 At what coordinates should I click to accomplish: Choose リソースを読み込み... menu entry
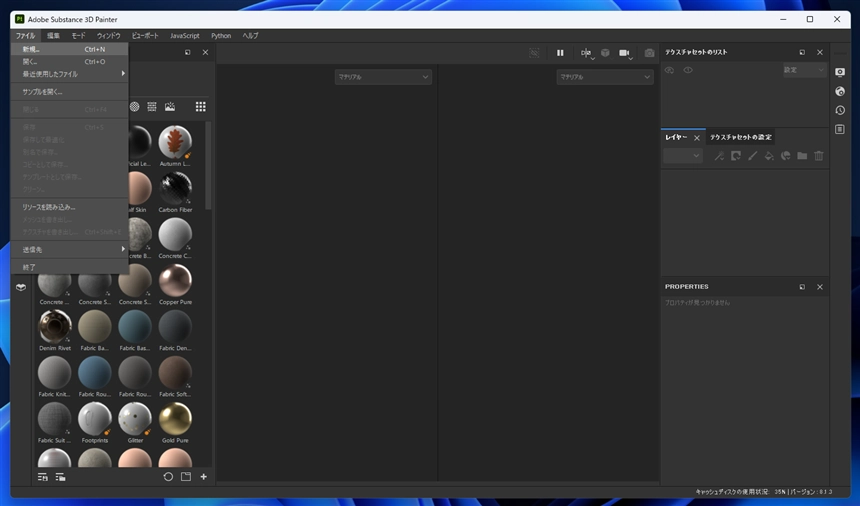pos(70,207)
